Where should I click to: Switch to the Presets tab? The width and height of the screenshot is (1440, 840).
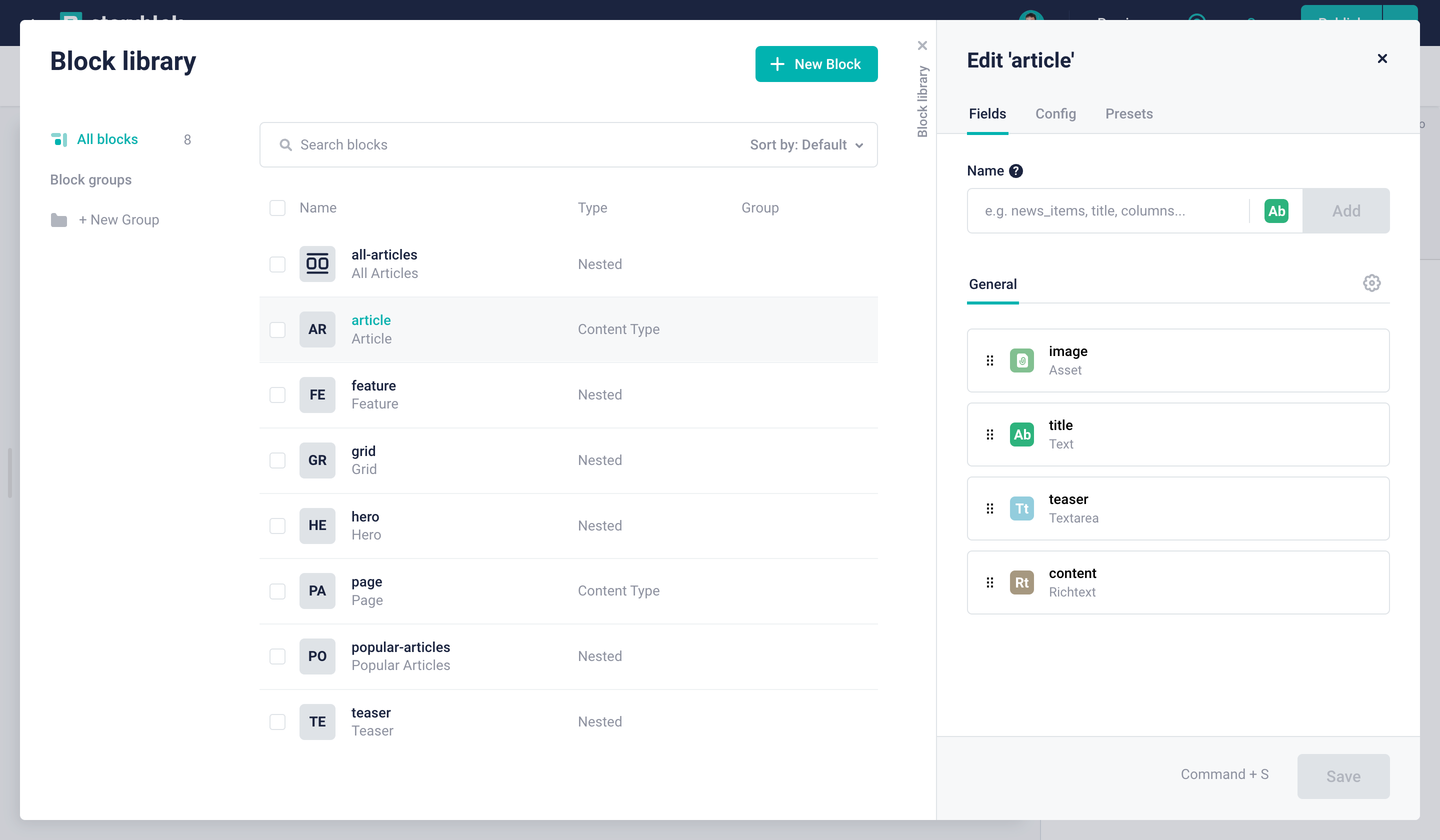tap(1128, 113)
